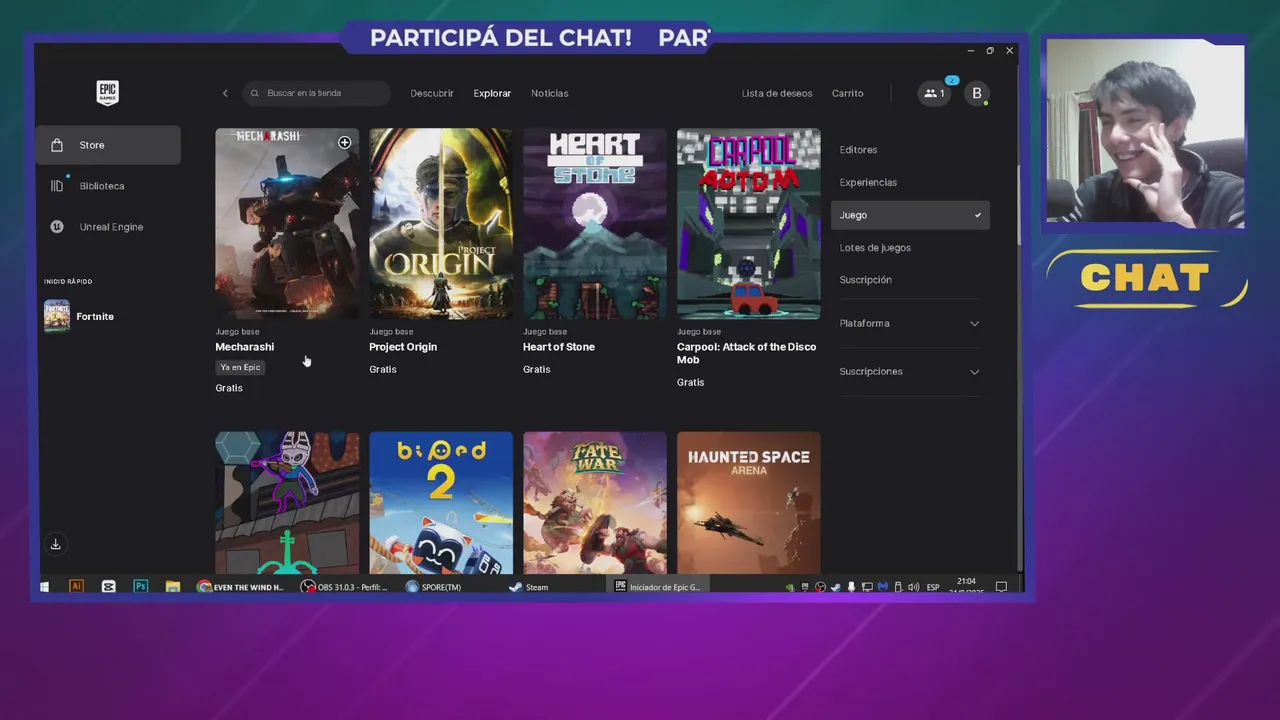1280x720 pixels.
Task: Open the Heart of Stone cover thumbnail
Action: pyautogui.click(x=595, y=223)
